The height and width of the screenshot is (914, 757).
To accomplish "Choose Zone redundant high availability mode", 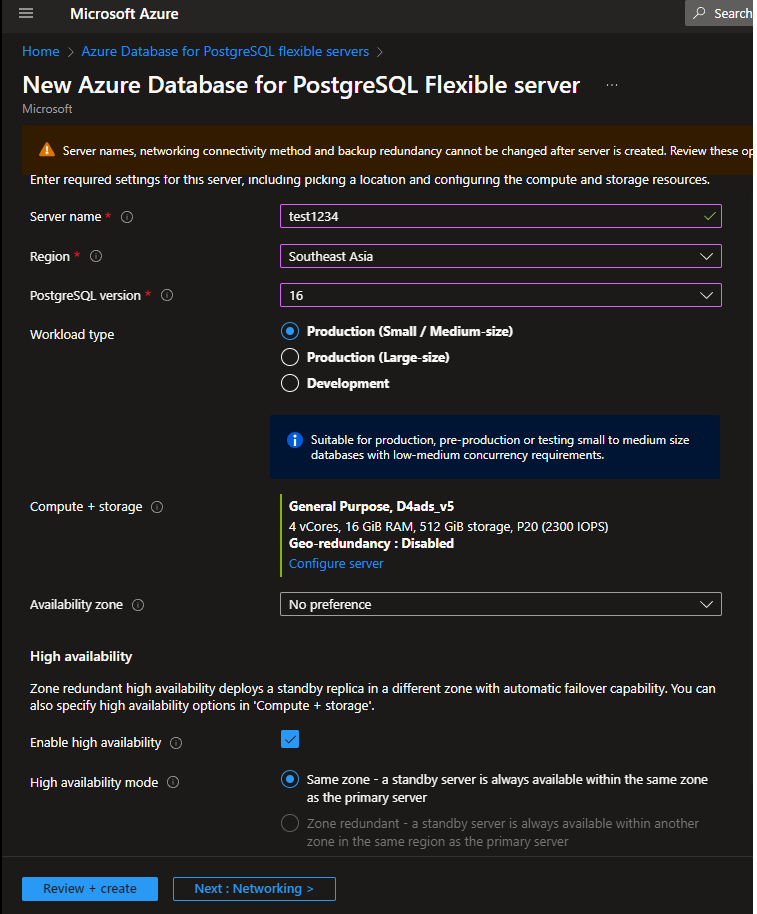I will 290,823.
